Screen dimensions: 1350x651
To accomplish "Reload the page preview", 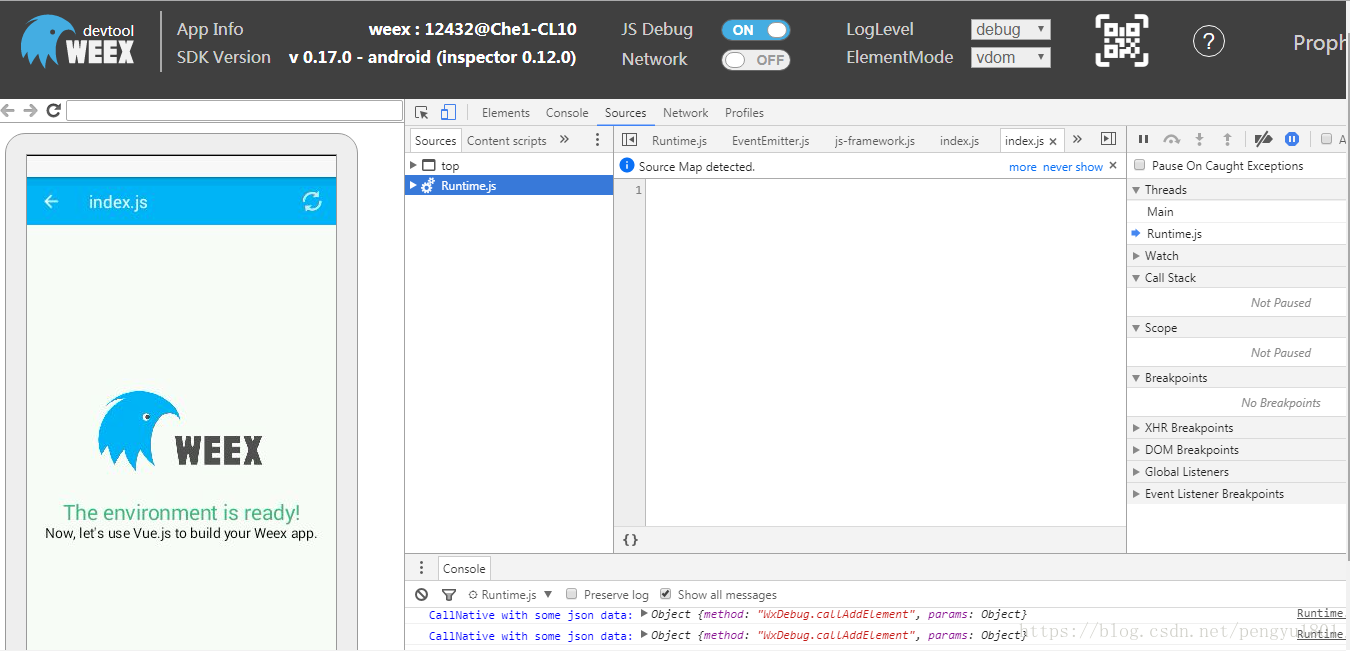I will [x=54, y=111].
